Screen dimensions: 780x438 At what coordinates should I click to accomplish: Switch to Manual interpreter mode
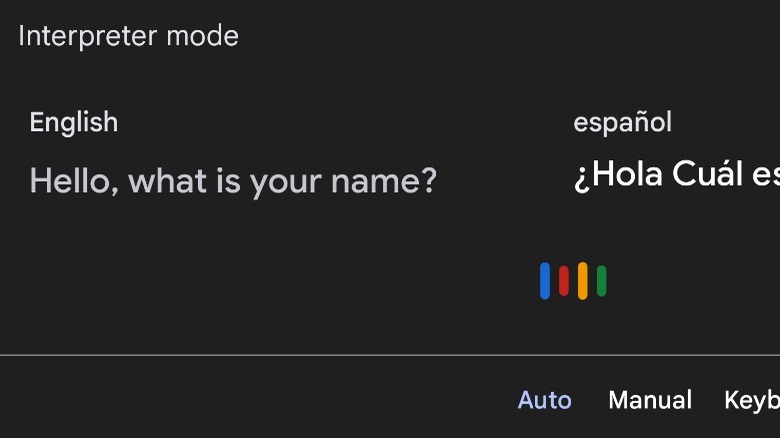point(650,400)
